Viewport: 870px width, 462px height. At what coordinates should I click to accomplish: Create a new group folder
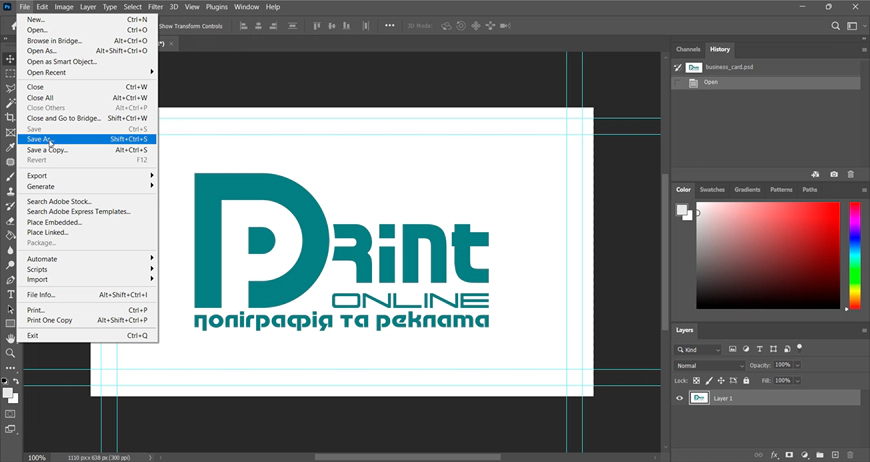(820, 455)
